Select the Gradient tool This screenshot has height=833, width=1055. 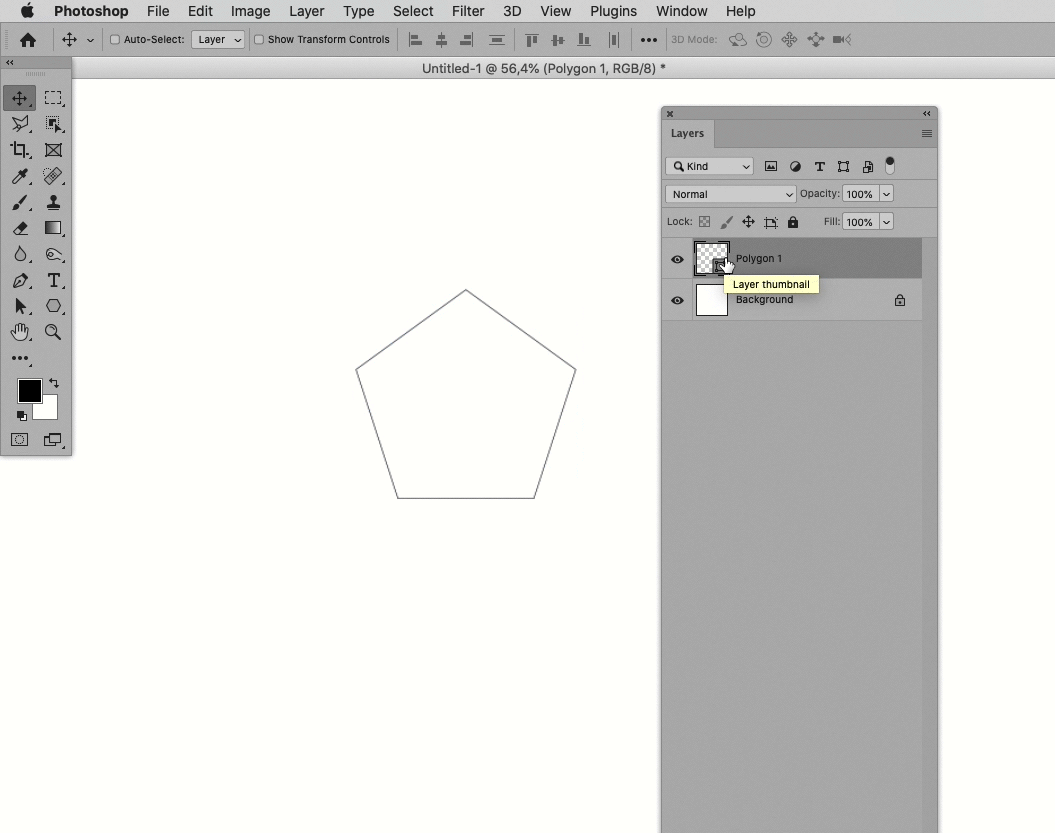53,229
